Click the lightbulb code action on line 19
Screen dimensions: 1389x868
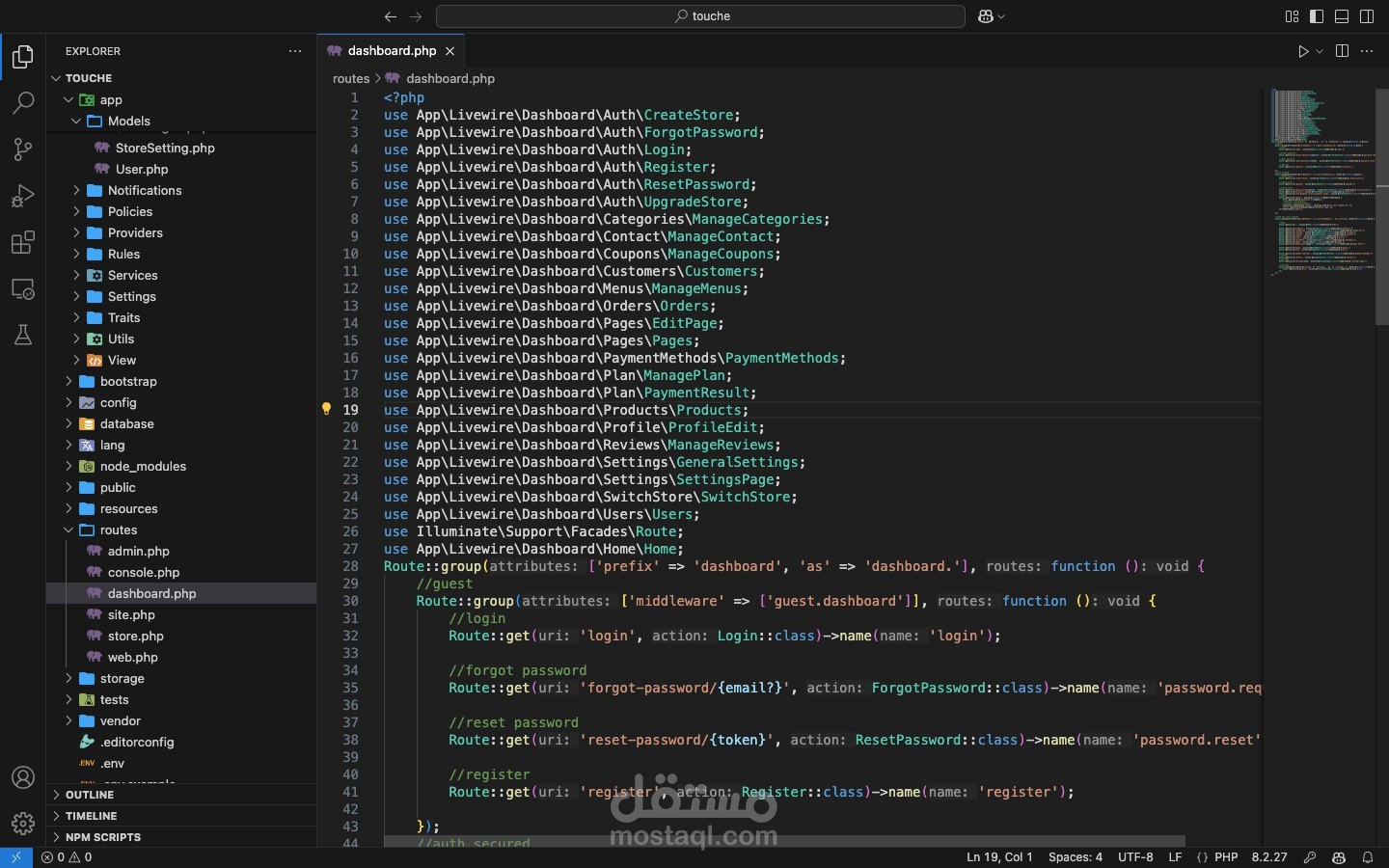click(x=326, y=410)
